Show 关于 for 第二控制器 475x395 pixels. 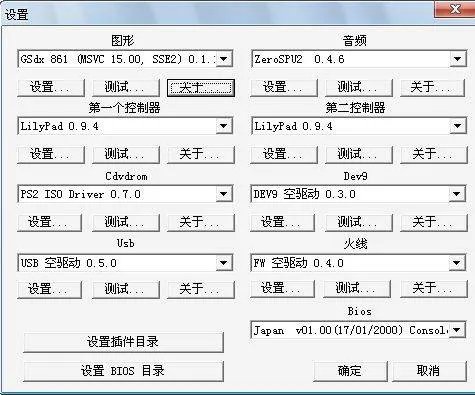tap(434, 154)
